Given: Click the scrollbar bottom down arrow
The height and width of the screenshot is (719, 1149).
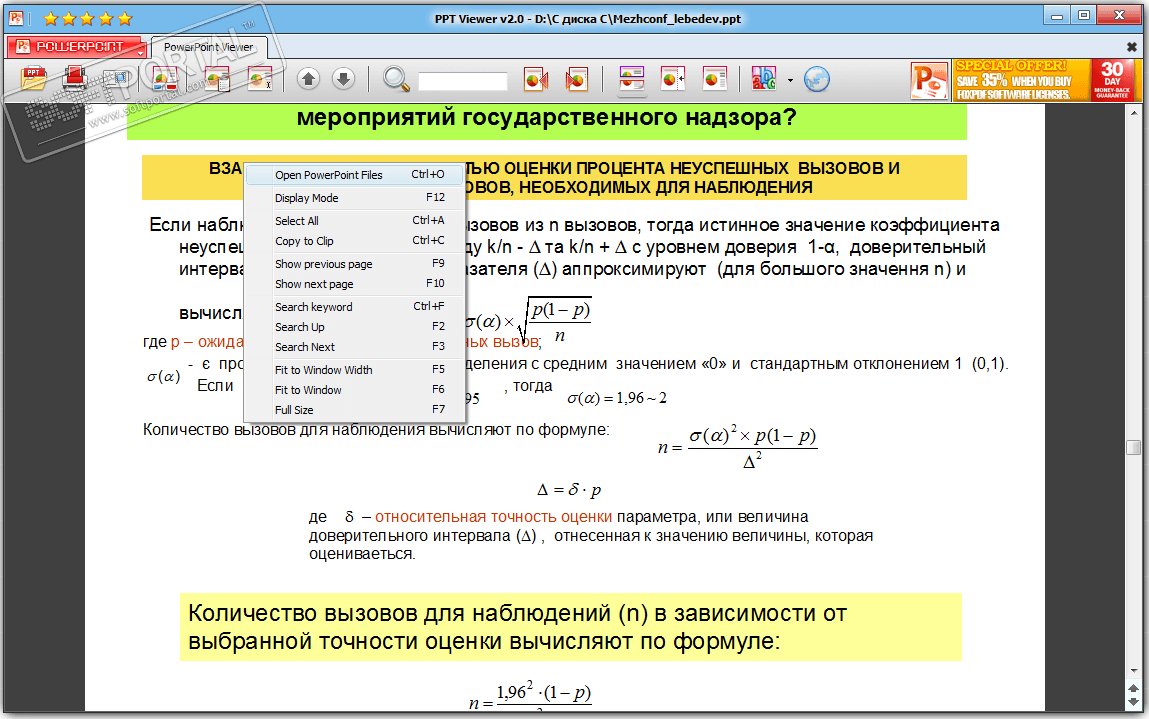Looking at the screenshot, I should (x=1134, y=671).
